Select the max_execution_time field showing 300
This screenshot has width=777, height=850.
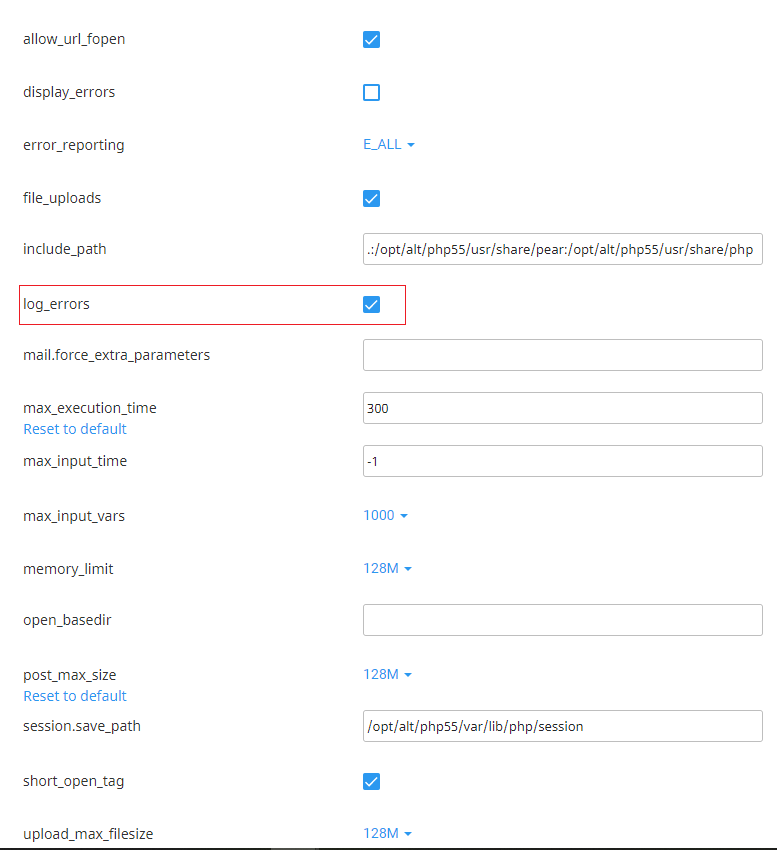[x=563, y=408]
